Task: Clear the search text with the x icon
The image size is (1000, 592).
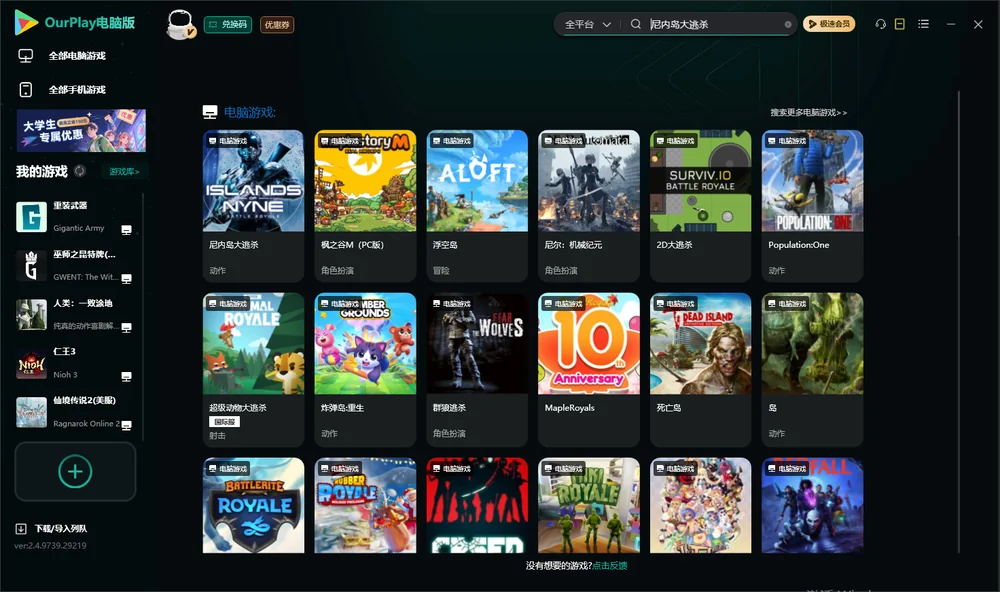Action: click(788, 24)
